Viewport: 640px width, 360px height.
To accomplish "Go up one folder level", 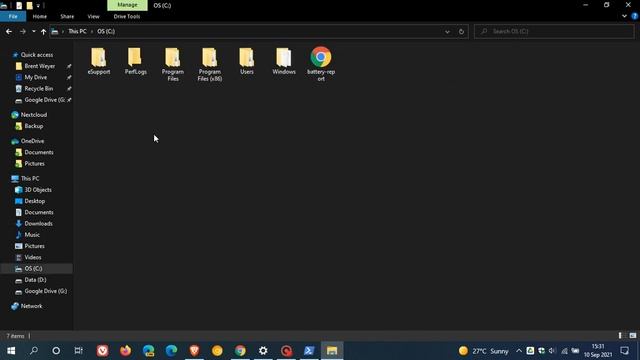I will point(43,31).
